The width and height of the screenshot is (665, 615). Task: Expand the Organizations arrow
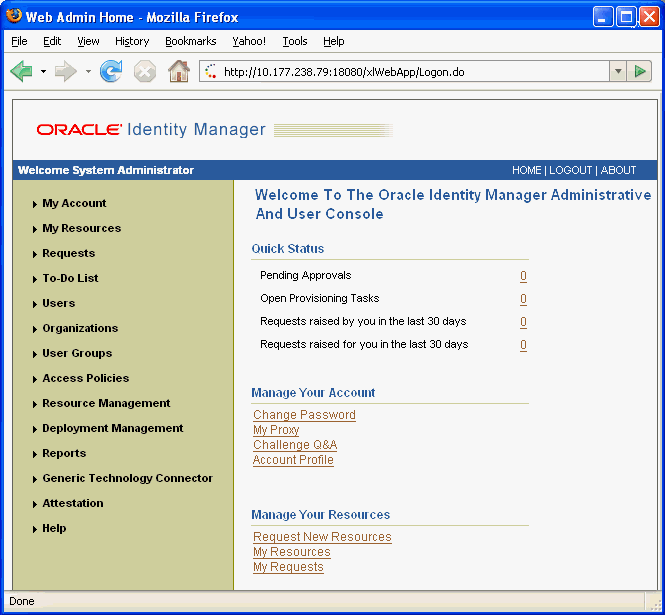35,330
